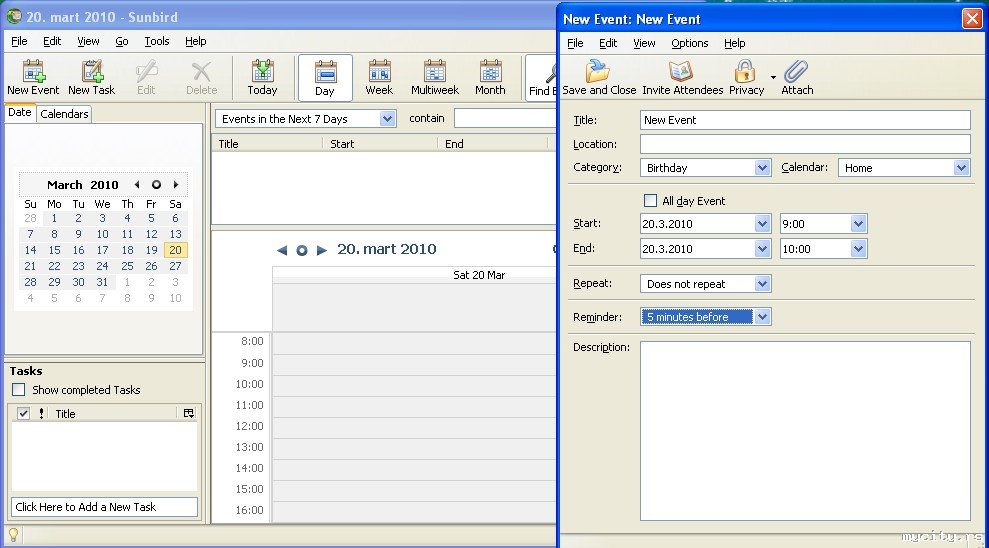Toggle Show completed Tasks checkbox
989x548 pixels.
click(18, 390)
